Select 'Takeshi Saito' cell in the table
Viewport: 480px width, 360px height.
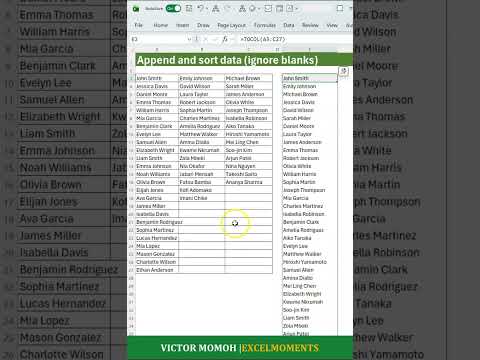(x=248, y=174)
